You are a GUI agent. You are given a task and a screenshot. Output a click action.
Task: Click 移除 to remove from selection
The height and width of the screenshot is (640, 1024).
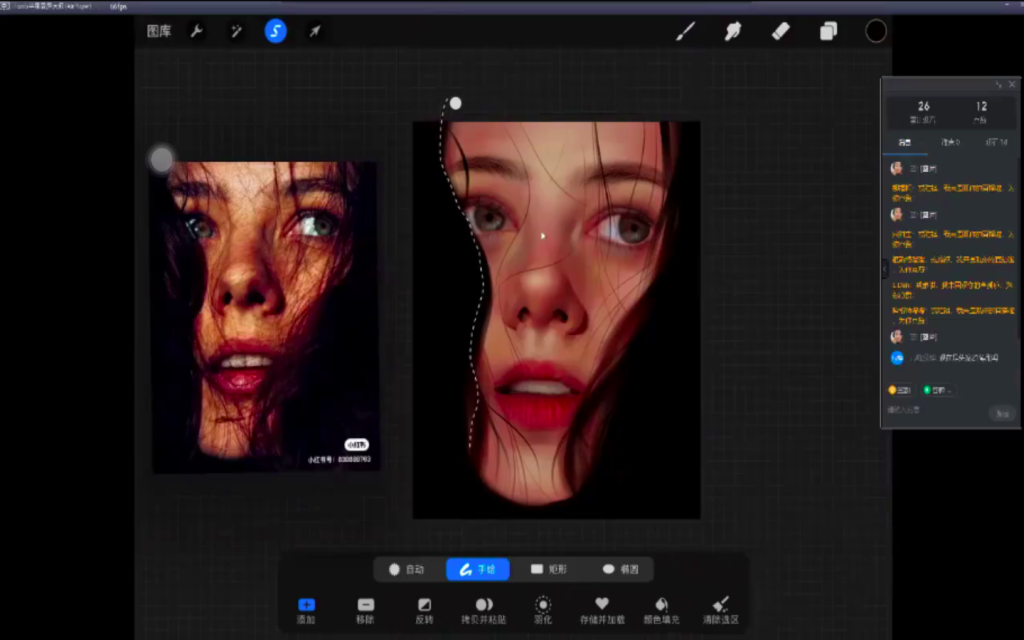365,610
